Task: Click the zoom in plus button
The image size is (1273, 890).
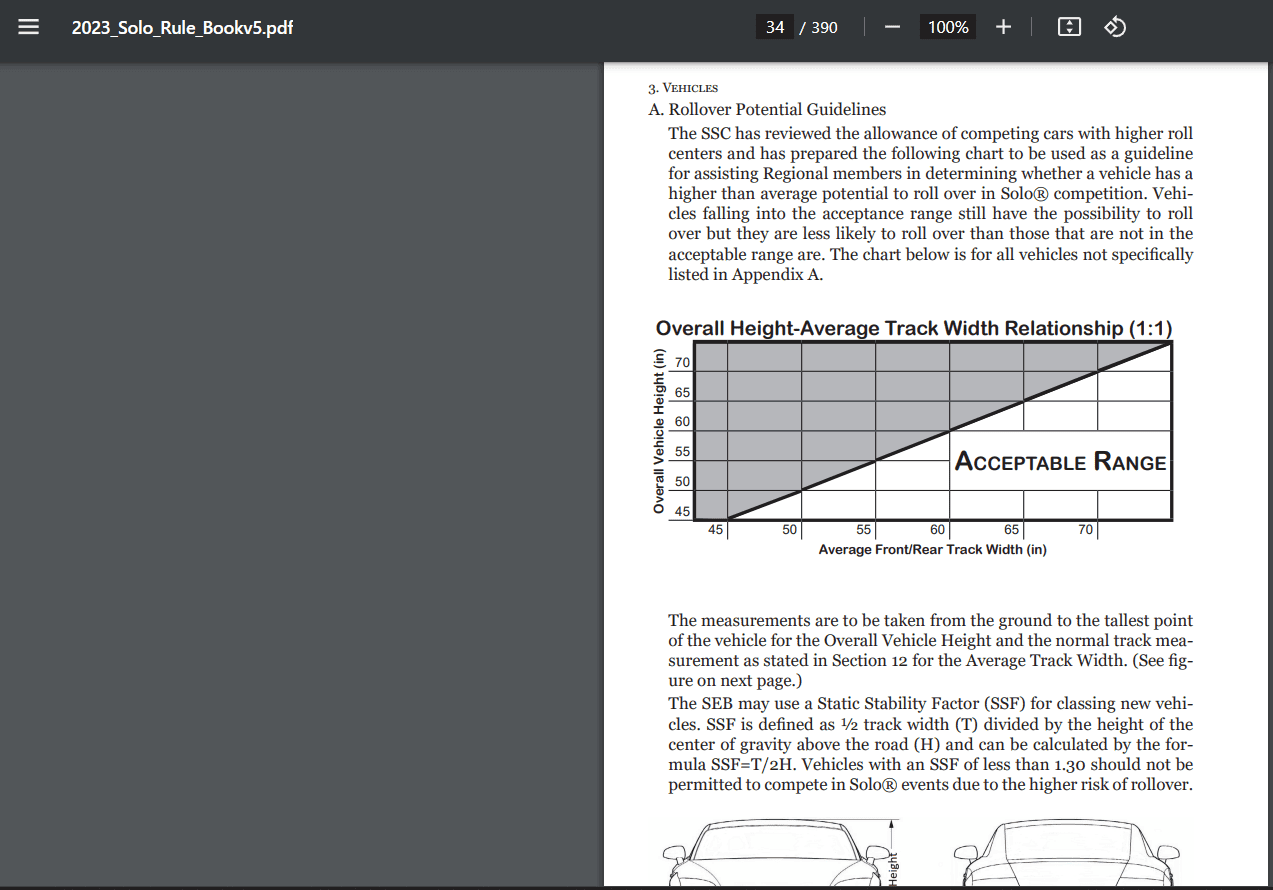Action: pos(1003,27)
